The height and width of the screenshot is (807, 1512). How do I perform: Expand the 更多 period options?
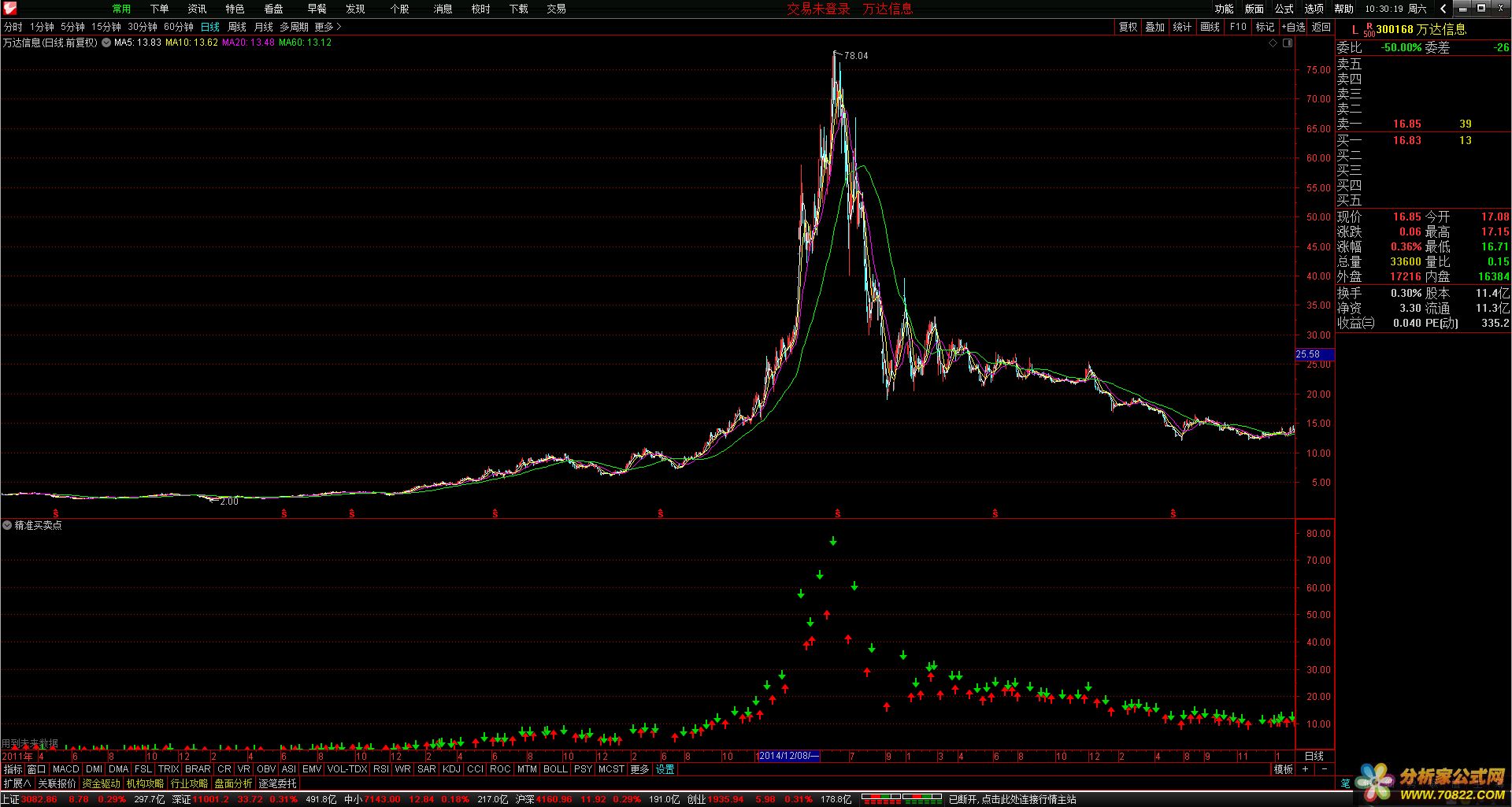pyautogui.click(x=328, y=27)
